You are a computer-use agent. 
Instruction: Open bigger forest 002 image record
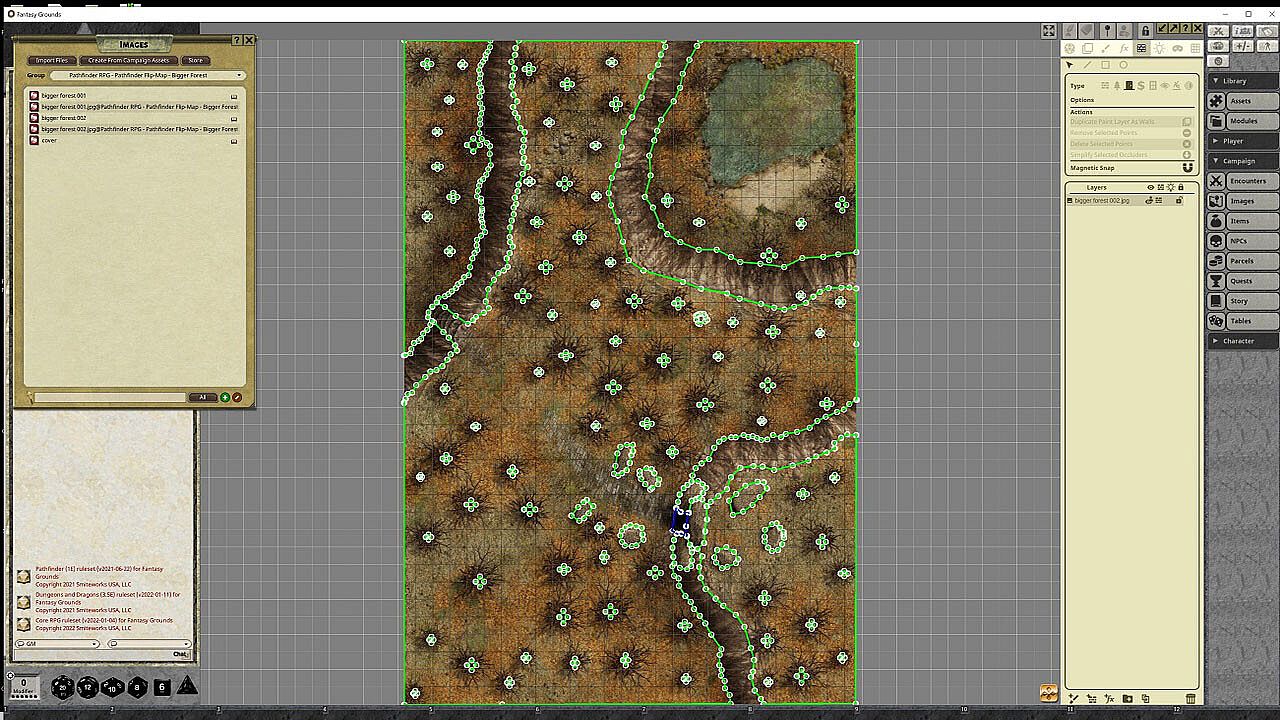(x=135, y=118)
